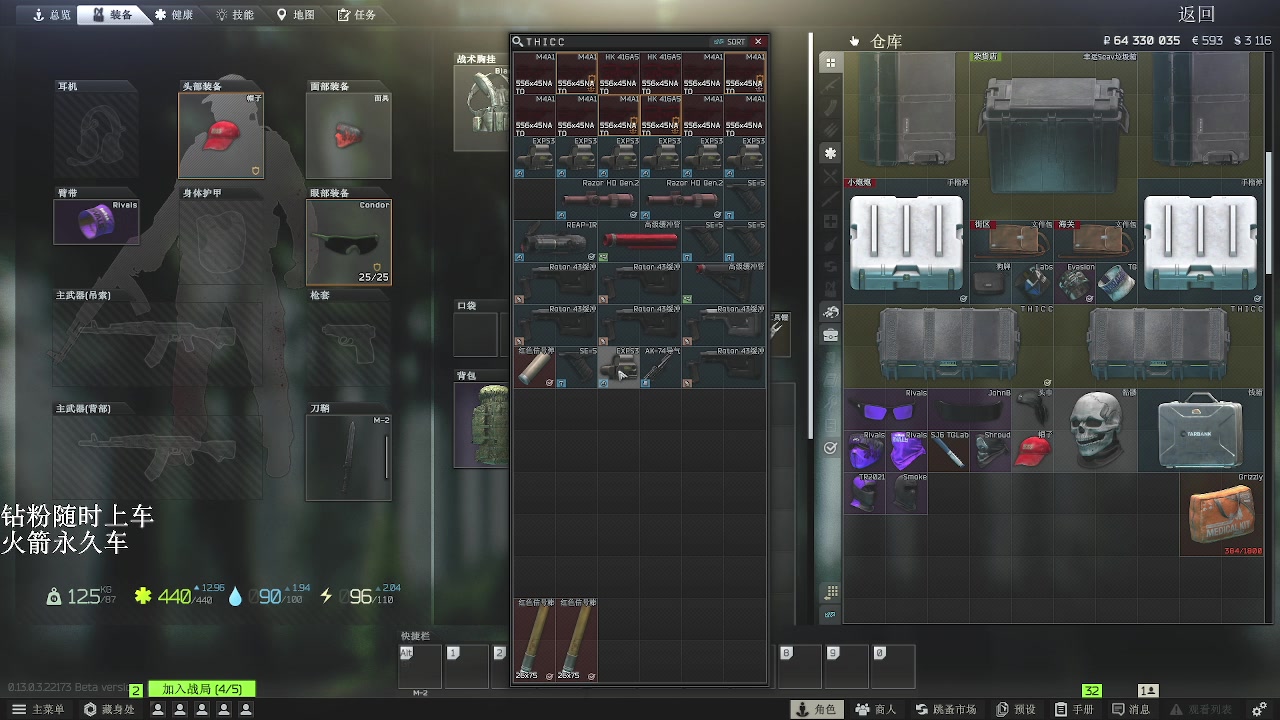The image size is (1280, 720).
Task: Click the Rivals armband in the 臂带 slot
Action: coord(97,222)
